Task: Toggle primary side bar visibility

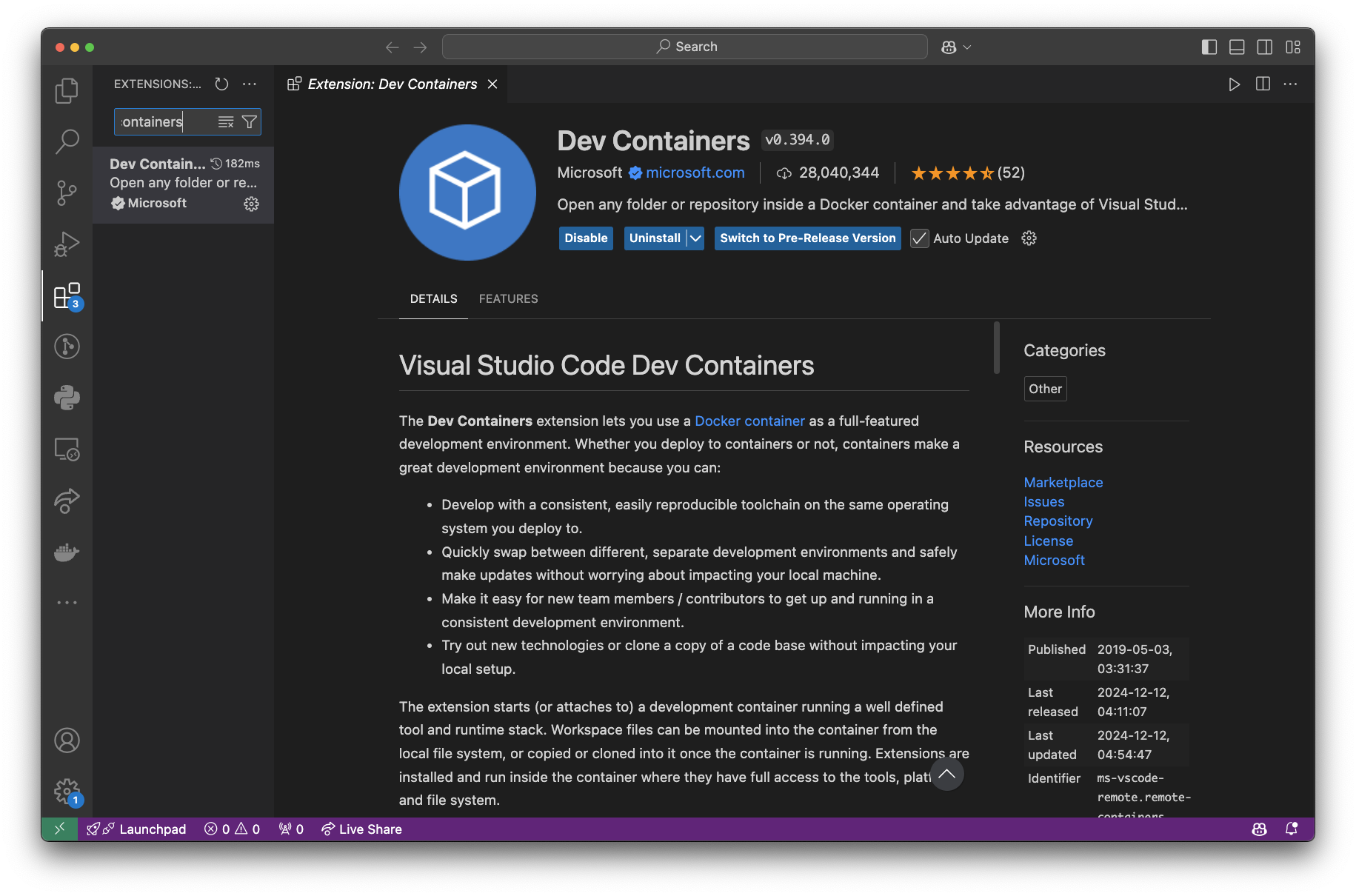Action: click(1209, 47)
